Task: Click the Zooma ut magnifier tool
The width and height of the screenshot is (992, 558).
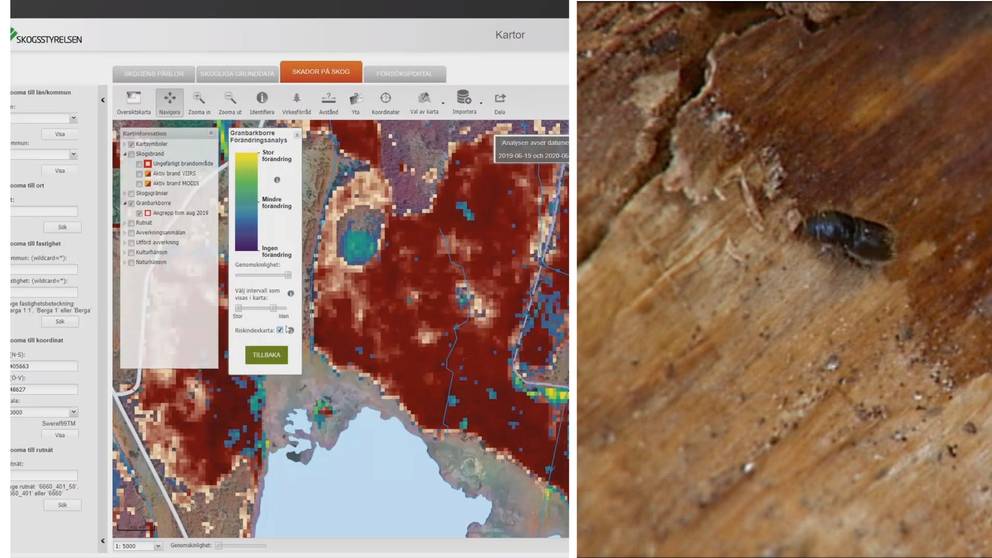Action: (230, 100)
